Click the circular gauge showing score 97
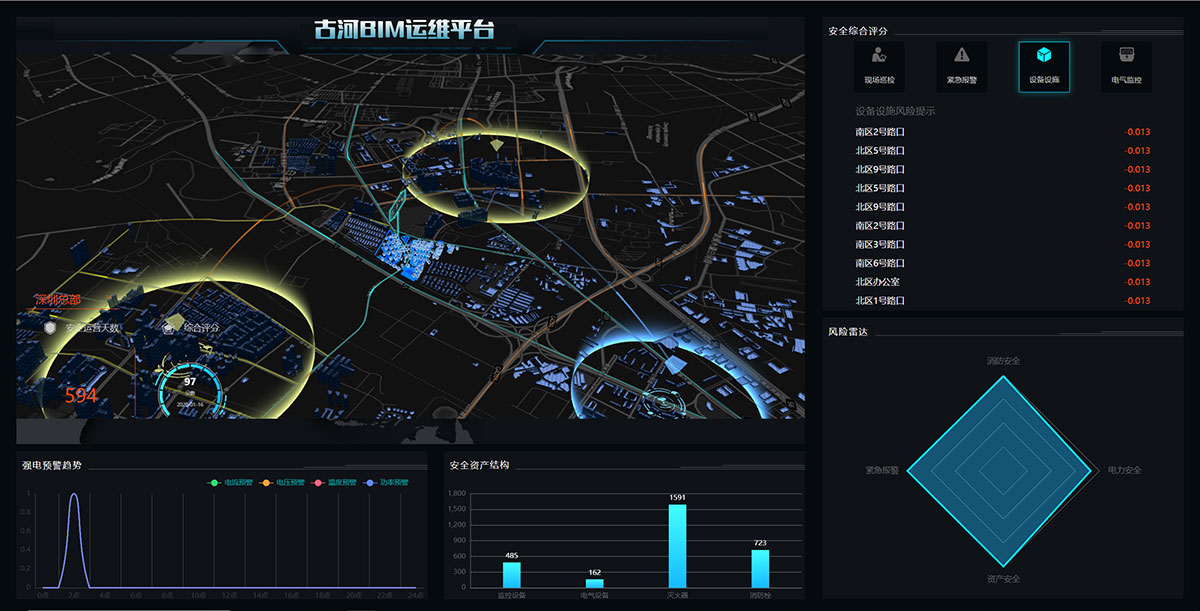The width and height of the screenshot is (1200, 611). pyautogui.click(x=189, y=387)
